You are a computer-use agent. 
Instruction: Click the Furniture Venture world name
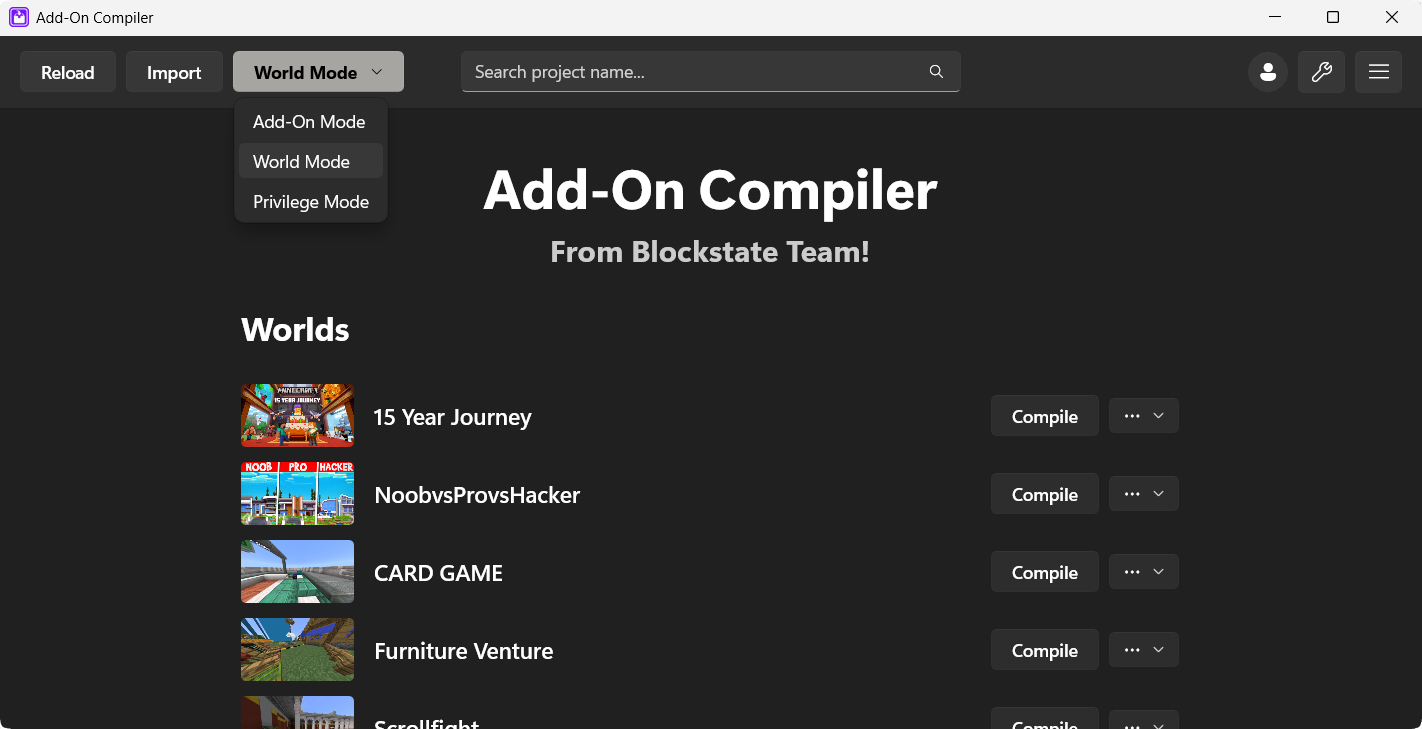[463, 651]
